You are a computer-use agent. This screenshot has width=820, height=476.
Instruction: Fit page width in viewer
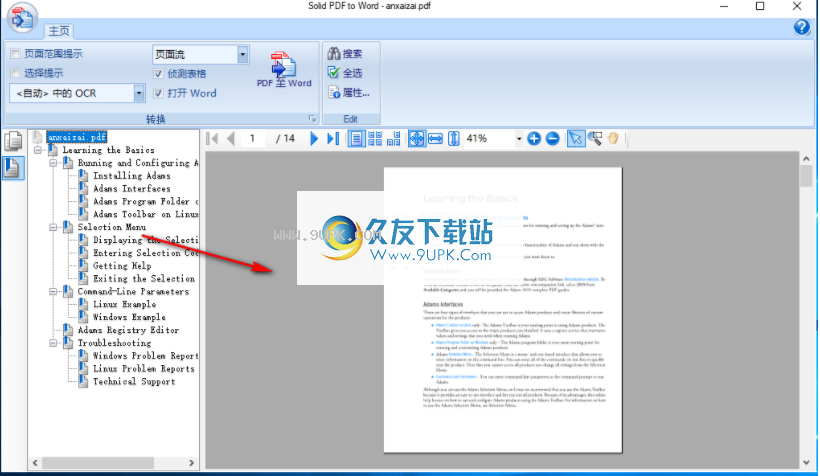pos(435,139)
